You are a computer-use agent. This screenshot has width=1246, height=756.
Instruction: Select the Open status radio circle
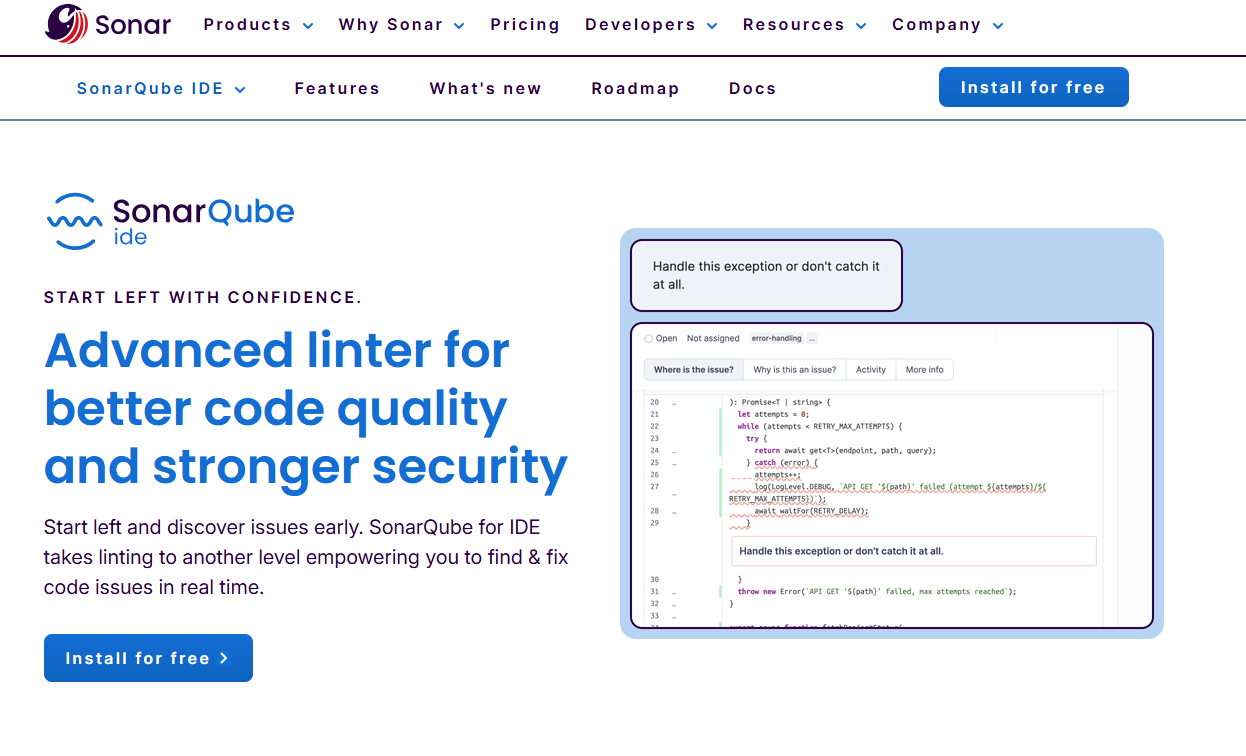649,339
